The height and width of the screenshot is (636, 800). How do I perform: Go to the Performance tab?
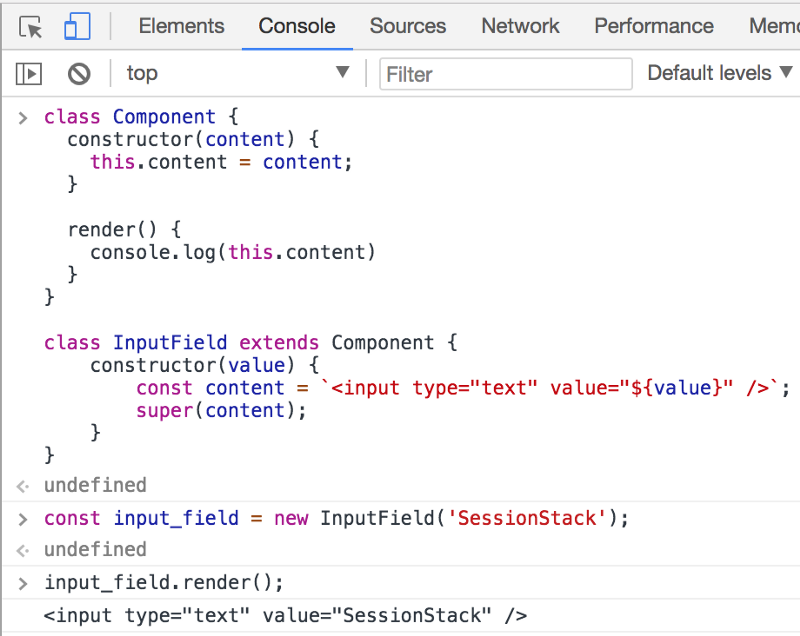(653, 26)
